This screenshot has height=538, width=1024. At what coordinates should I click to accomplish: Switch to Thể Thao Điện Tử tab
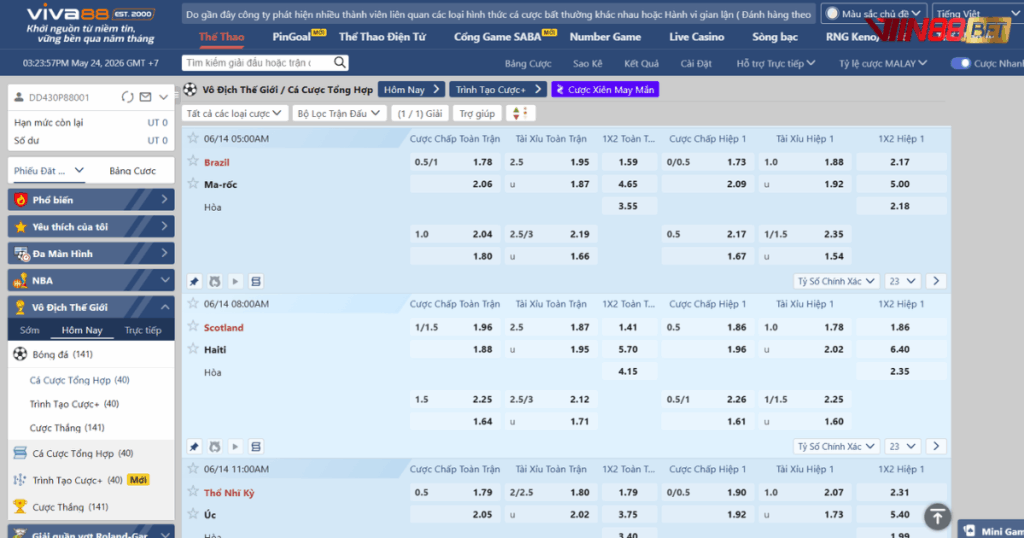pos(382,37)
